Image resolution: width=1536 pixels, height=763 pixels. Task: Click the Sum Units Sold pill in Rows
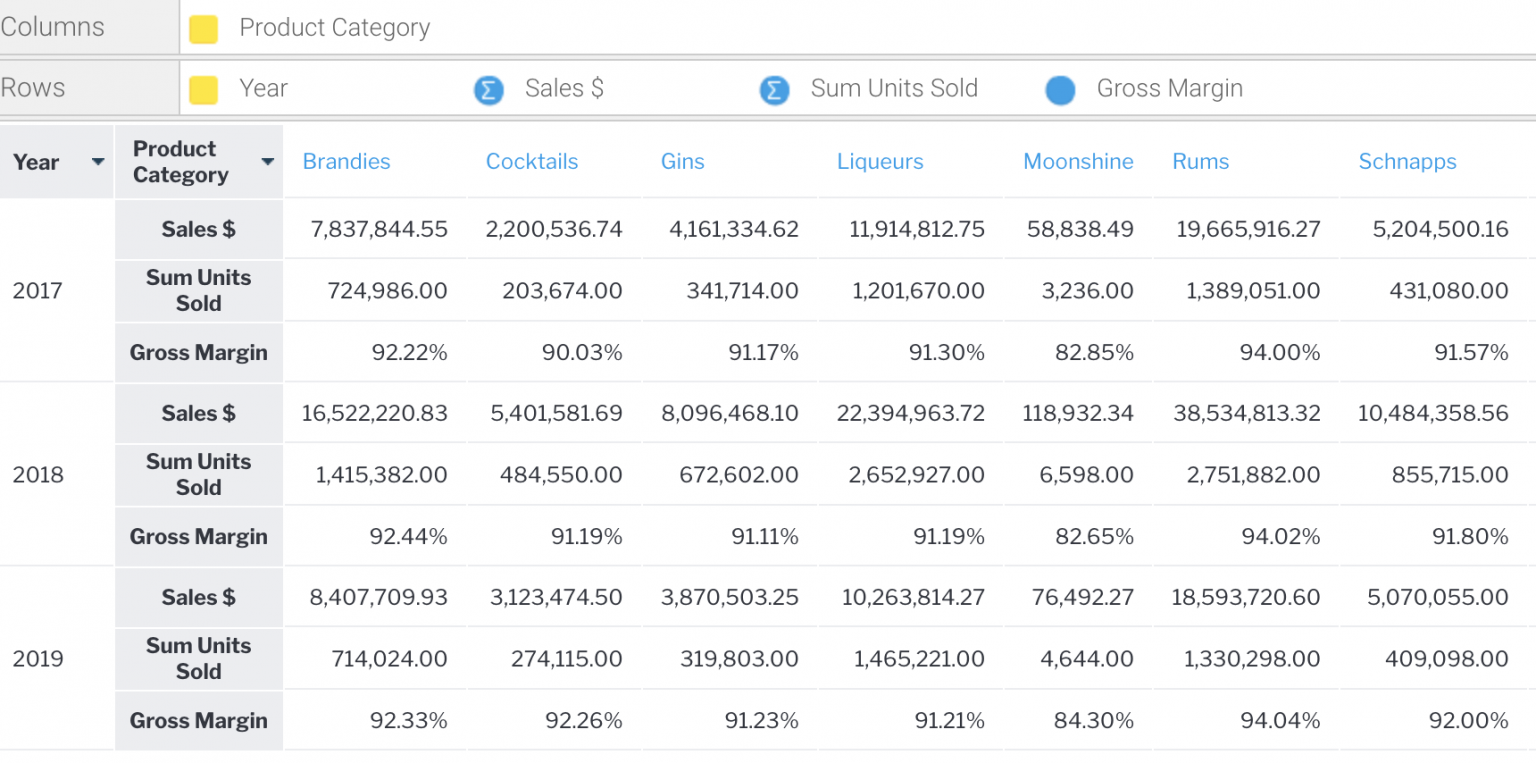click(893, 89)
